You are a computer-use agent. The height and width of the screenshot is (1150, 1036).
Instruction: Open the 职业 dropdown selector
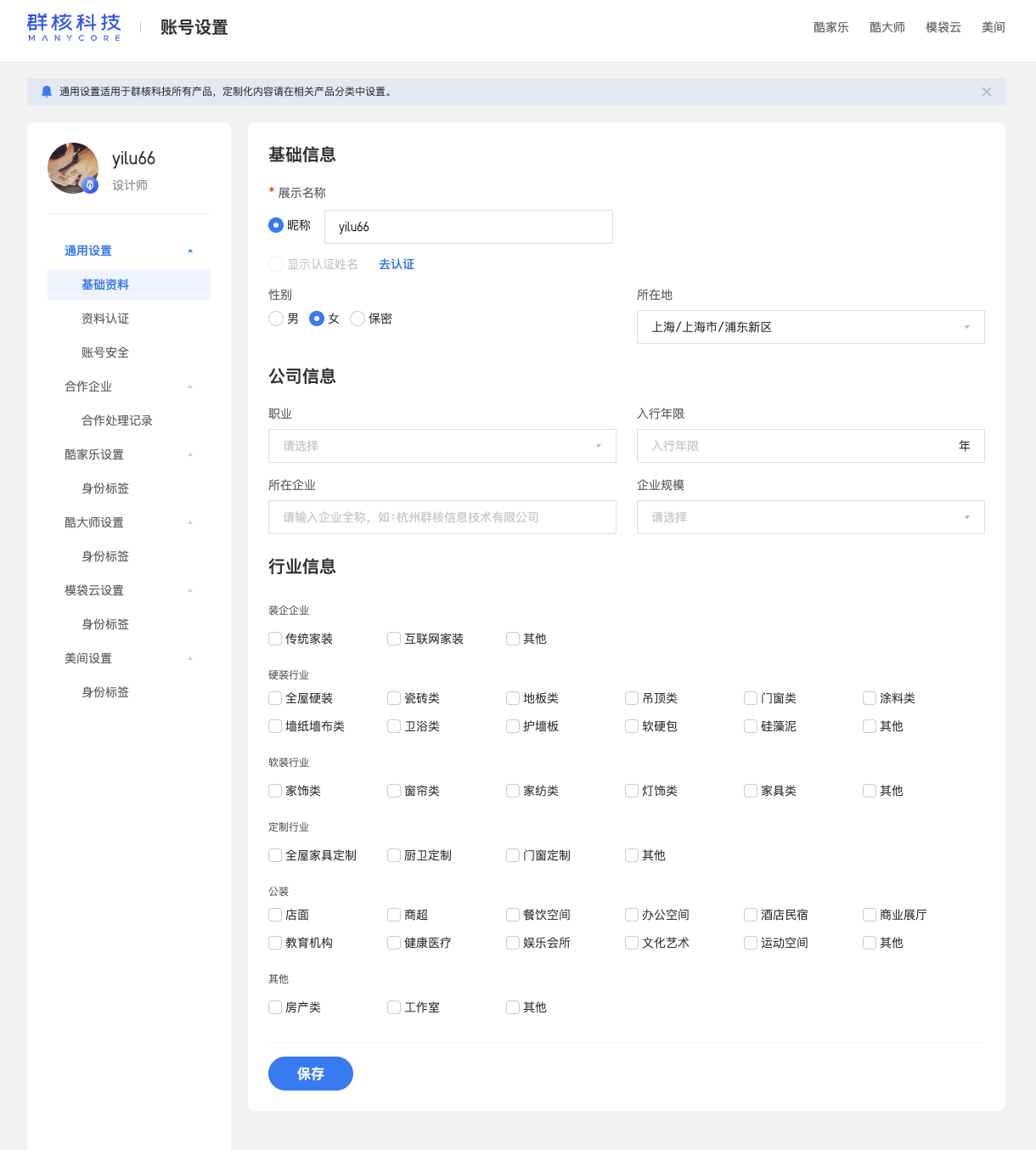point(442,446)
